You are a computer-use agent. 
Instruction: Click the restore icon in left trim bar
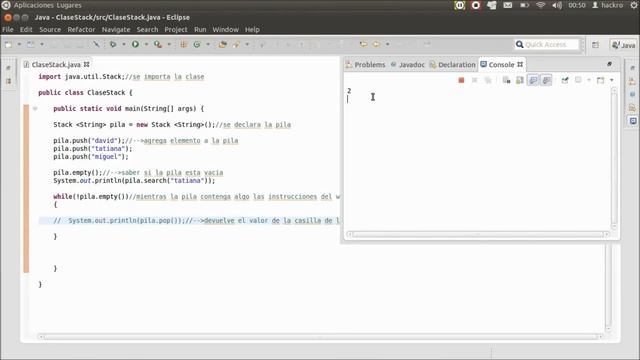(x=9, y=68)
